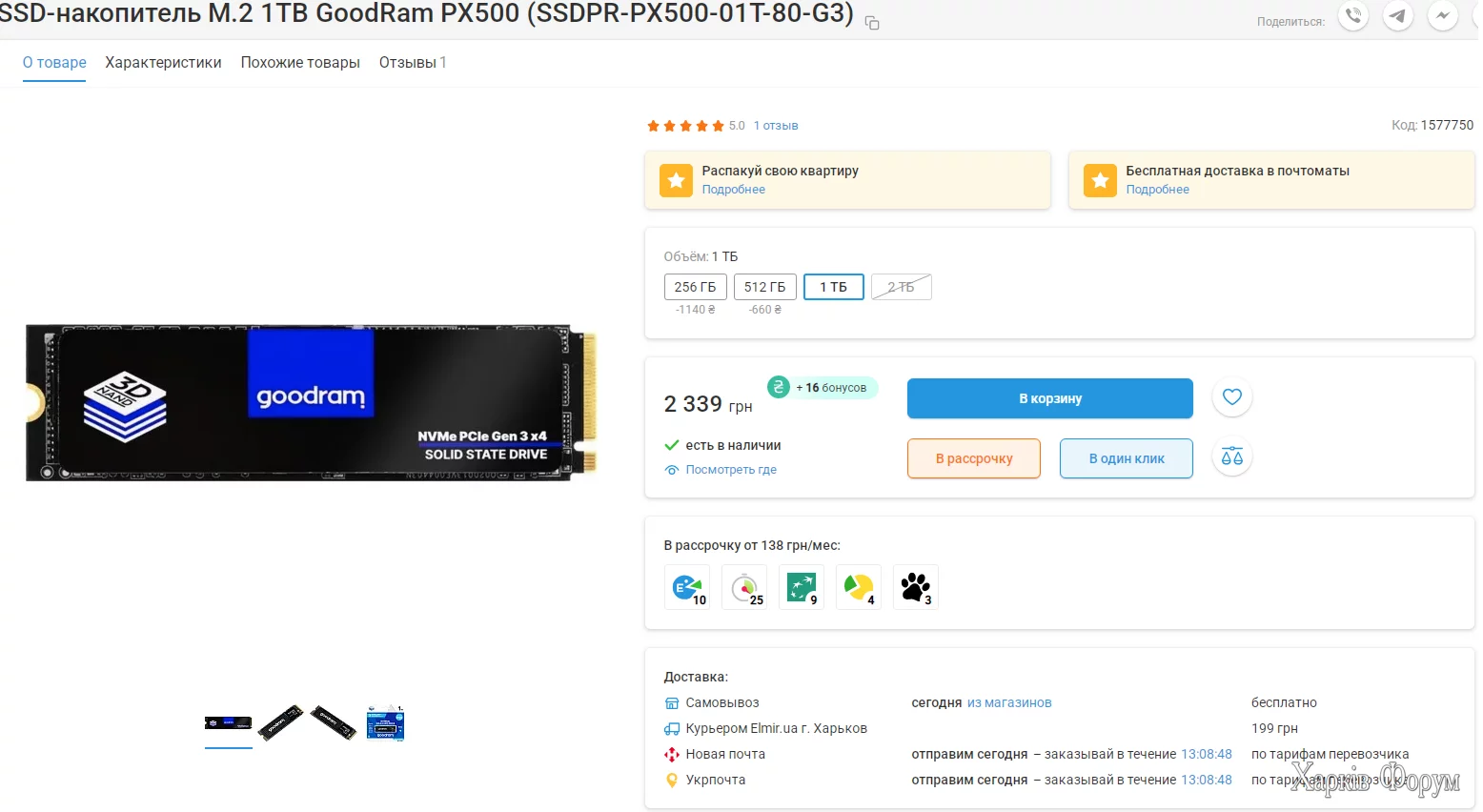The height and width of the screenshot is (812, 1483).
Task: Select the crossed-out 2 ТБ capacity option
Action: tap(902, 287)
